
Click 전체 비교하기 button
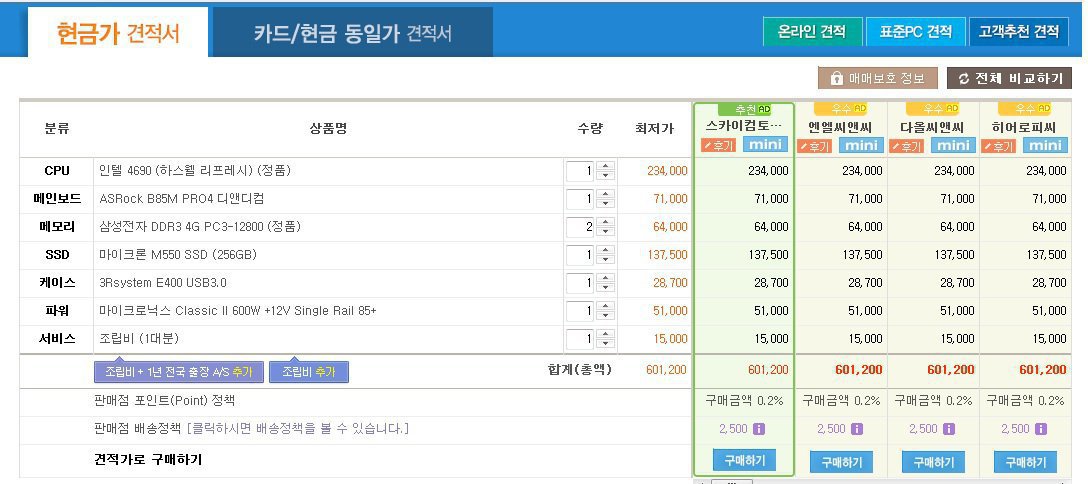[x=1010, y=78]
